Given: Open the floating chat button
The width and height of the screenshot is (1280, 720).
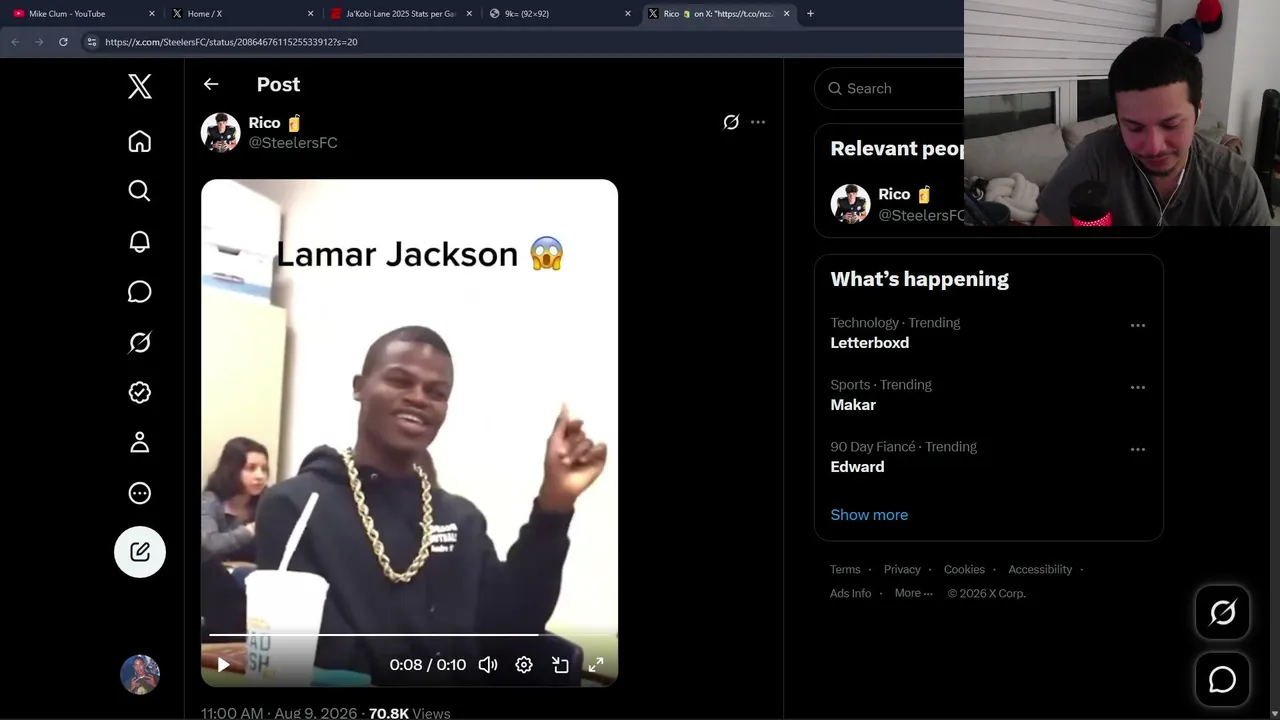Looking at the screenshot, I should [1223, 680].
